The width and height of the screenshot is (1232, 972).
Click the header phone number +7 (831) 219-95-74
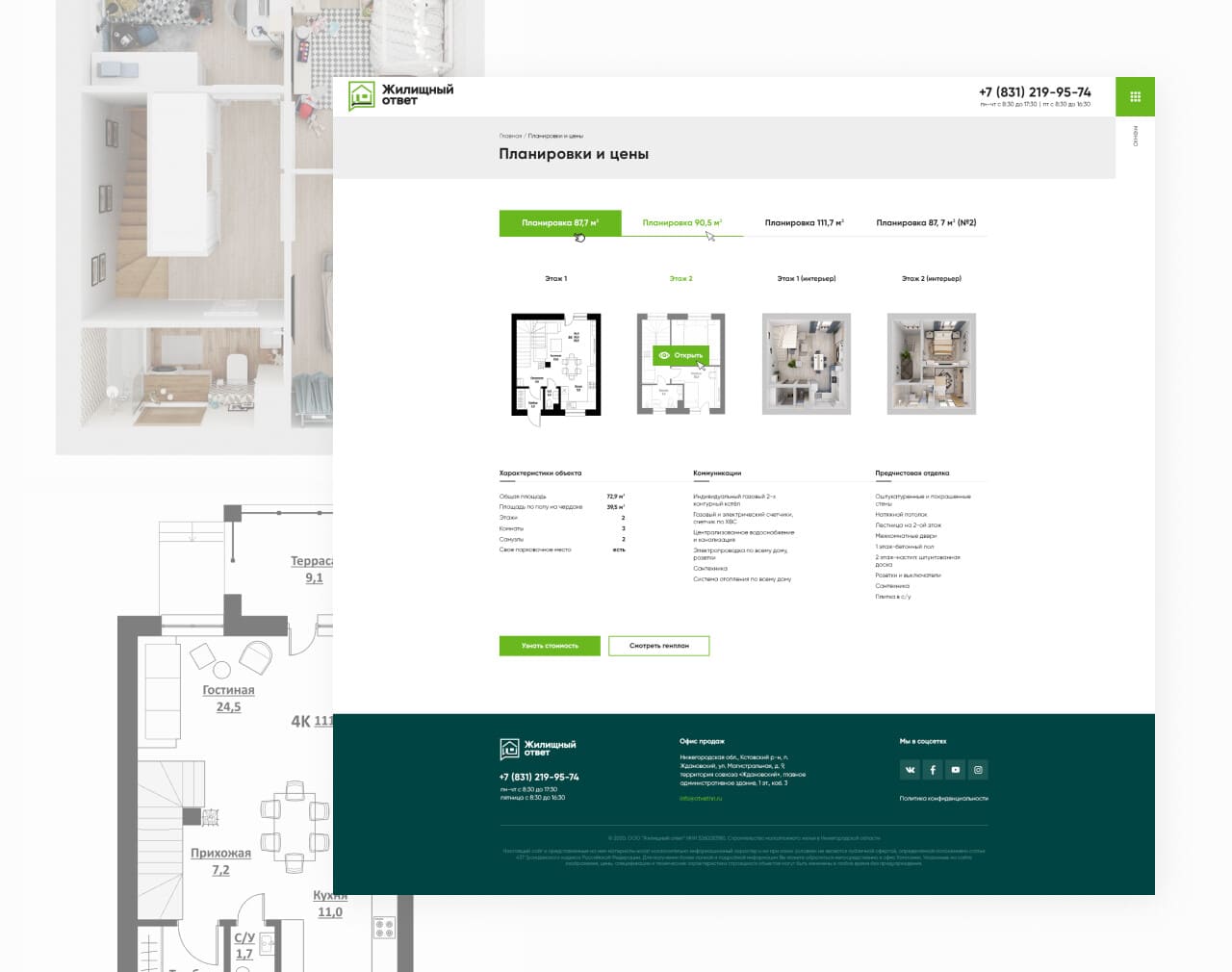pos(1035,92)
